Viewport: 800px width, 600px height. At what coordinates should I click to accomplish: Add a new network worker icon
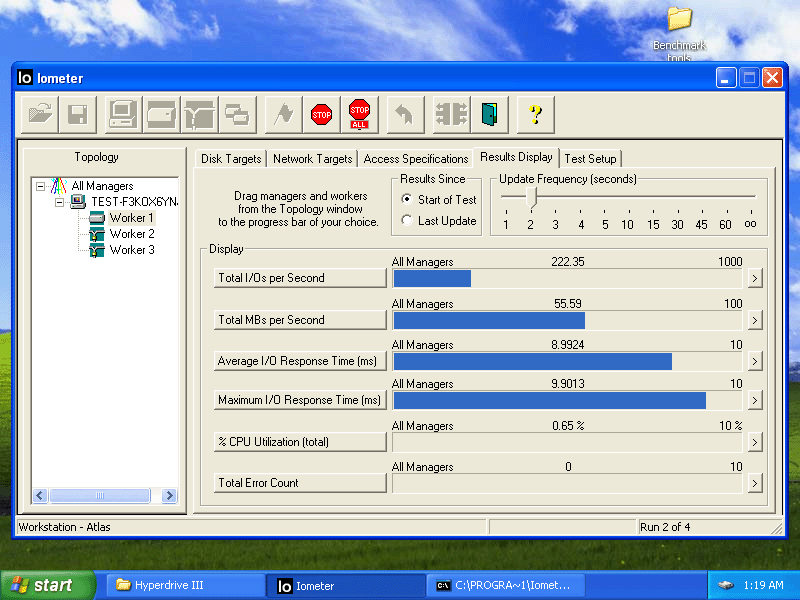click(x=199, y=114)
